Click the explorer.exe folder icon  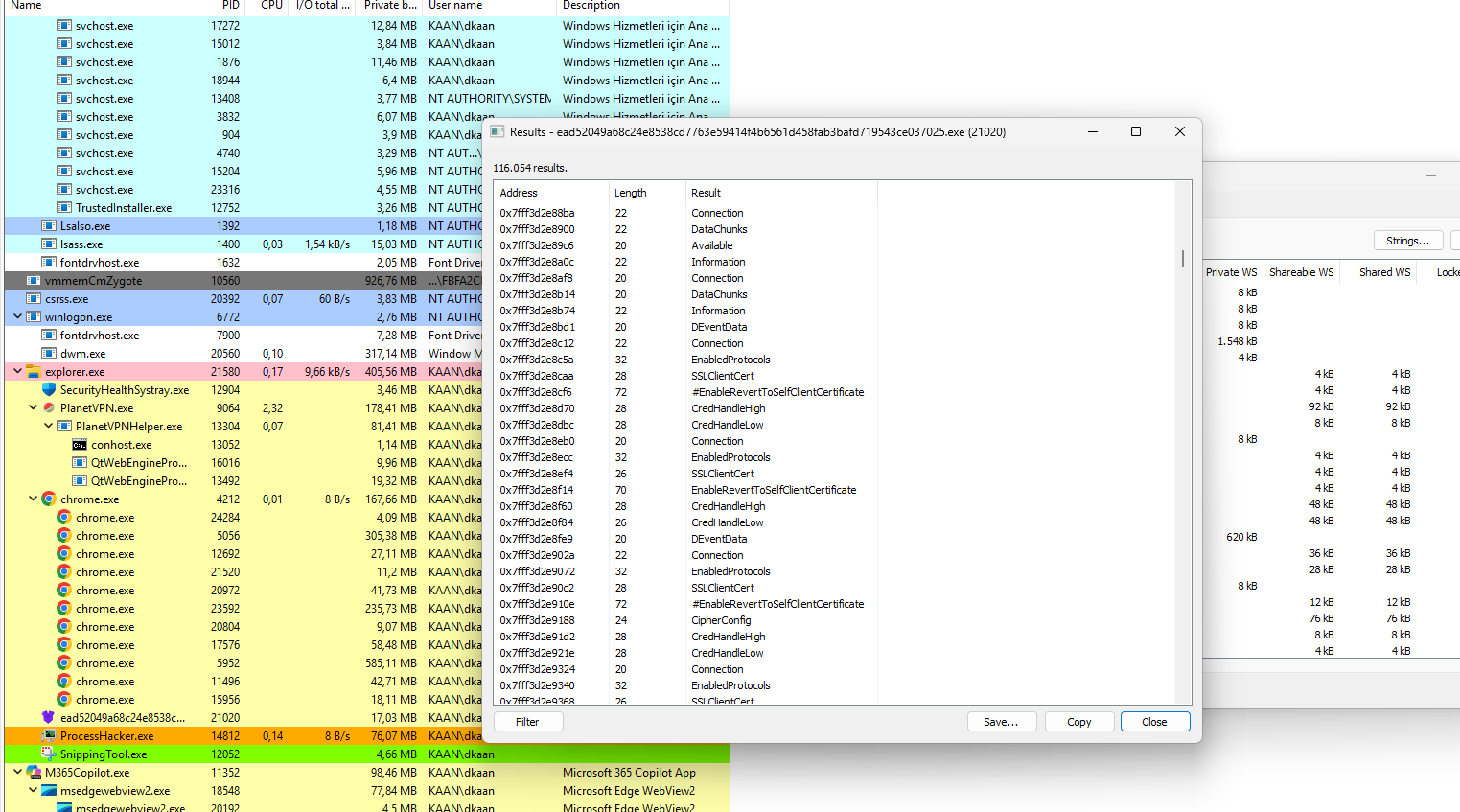[34, 372]
